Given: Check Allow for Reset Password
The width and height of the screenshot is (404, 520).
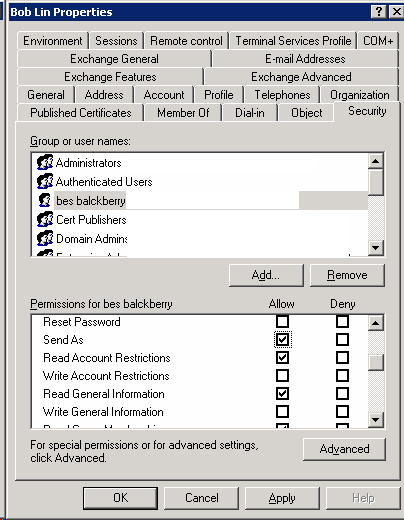Looking at the screenshot, I should 282,322.
